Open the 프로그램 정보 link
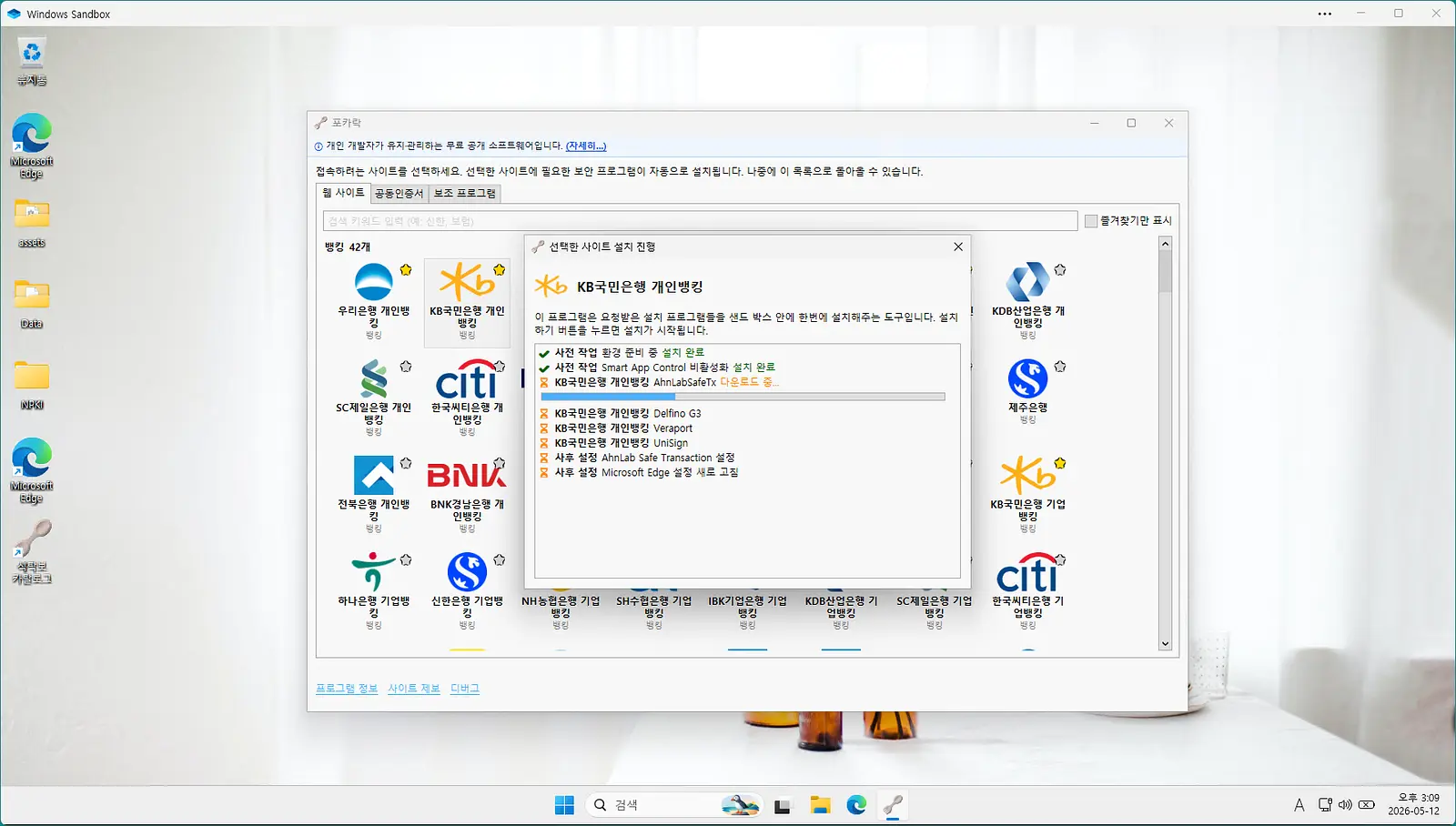 347,689
